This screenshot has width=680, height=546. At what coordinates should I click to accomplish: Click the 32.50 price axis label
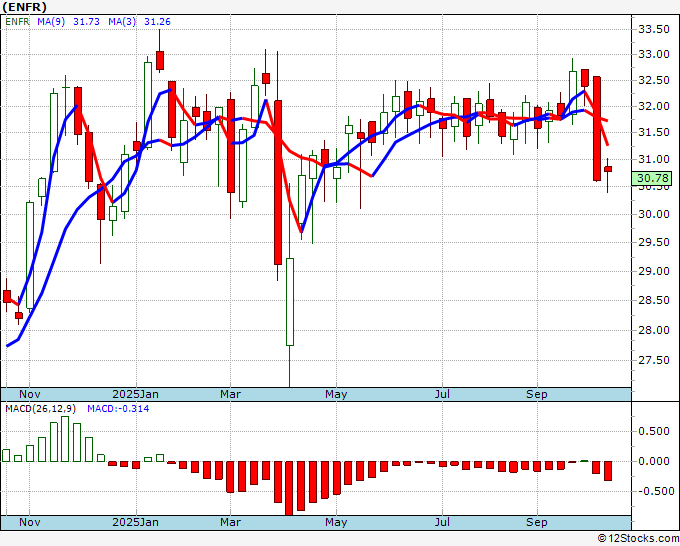(x=654, y=81)
